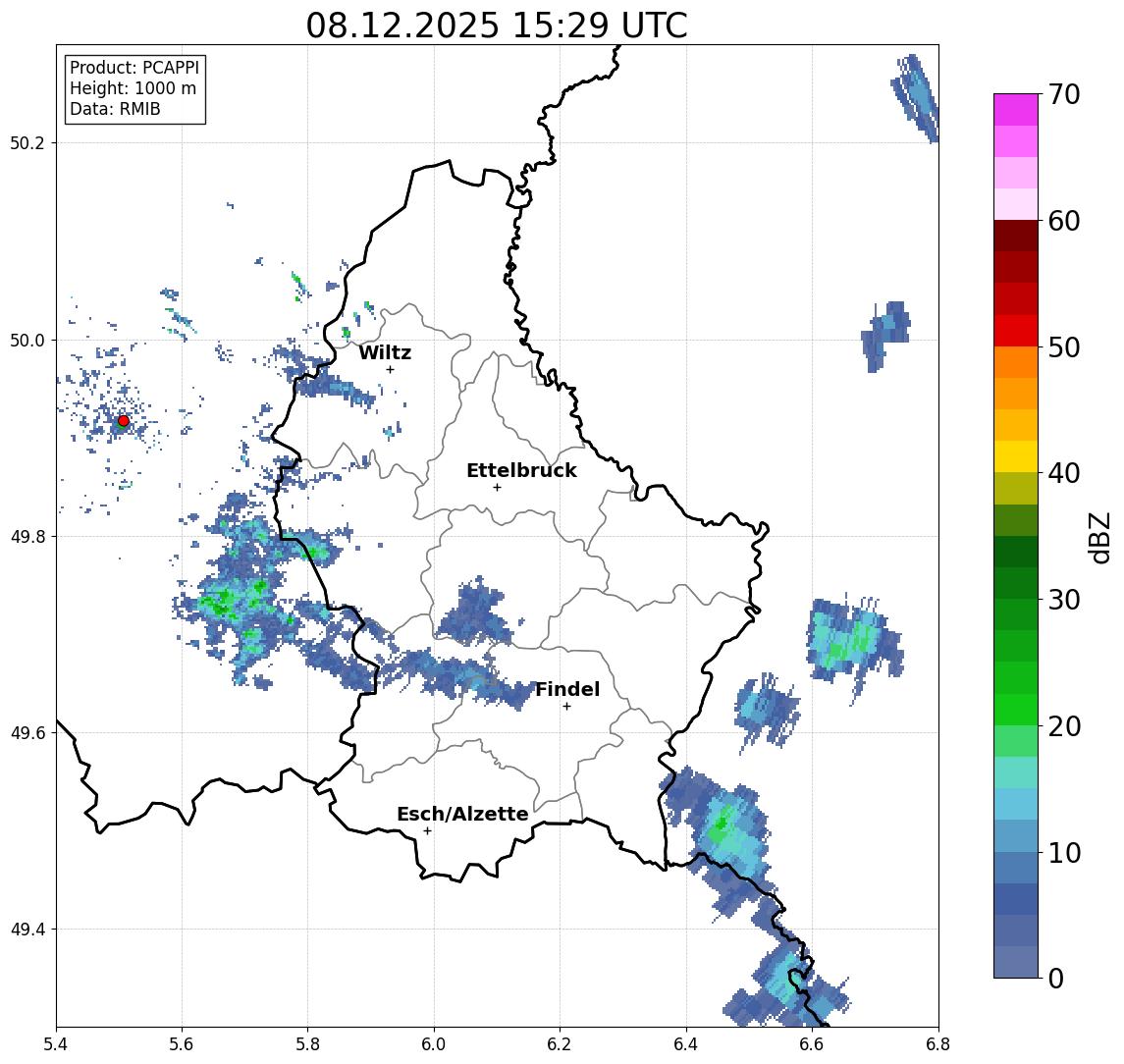This screenshot has width=1124, height=1064.
Task: Click the 6.0 longitude axis label
Action: click(434, 1044)
